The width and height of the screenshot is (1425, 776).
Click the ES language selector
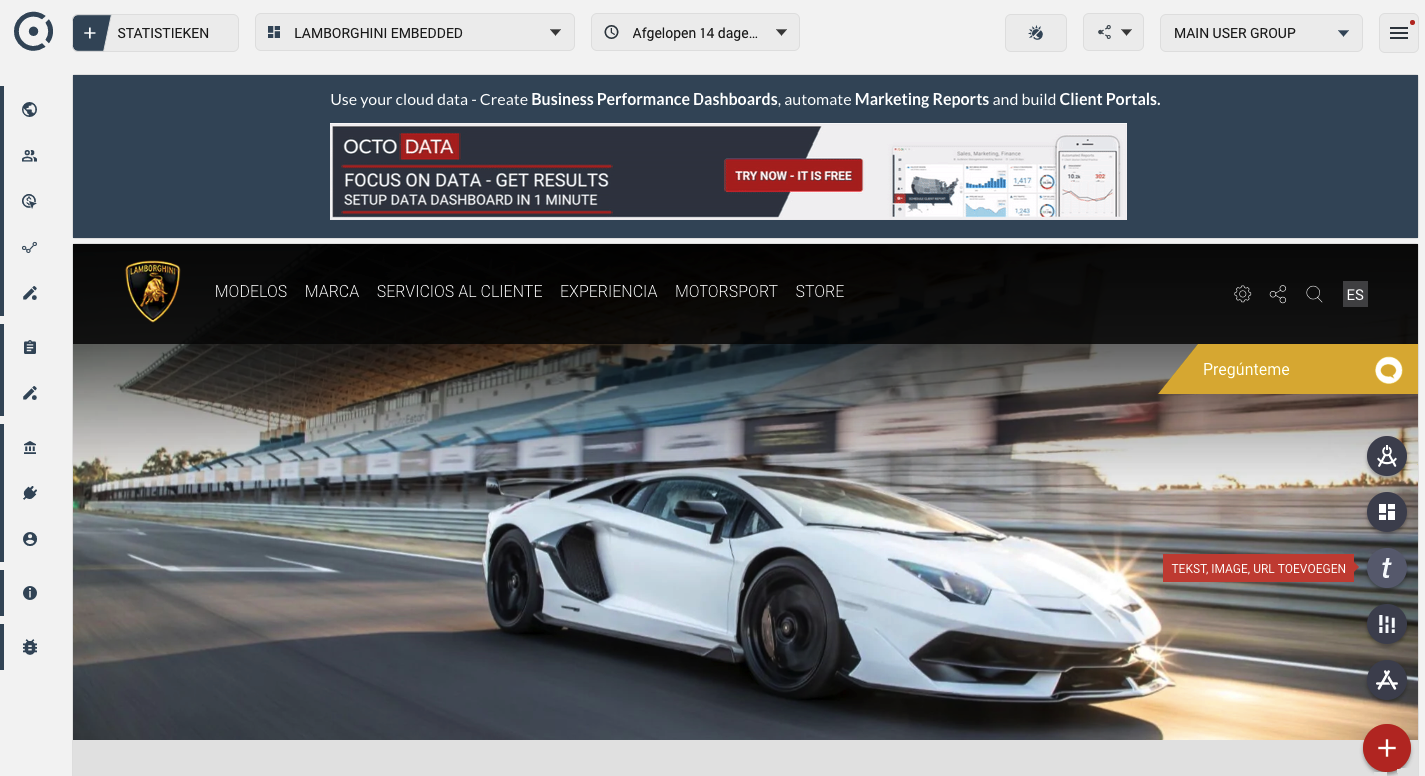coord(1355,294)
